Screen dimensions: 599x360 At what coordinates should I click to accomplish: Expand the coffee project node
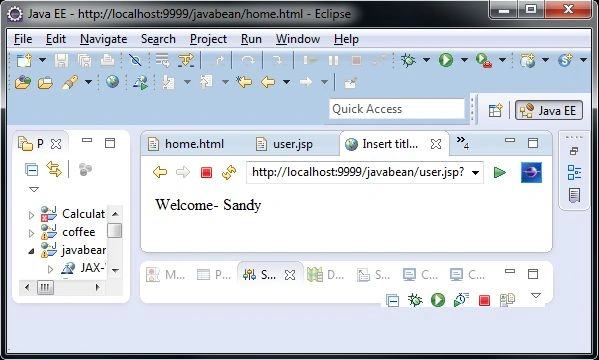click(32, 233)
